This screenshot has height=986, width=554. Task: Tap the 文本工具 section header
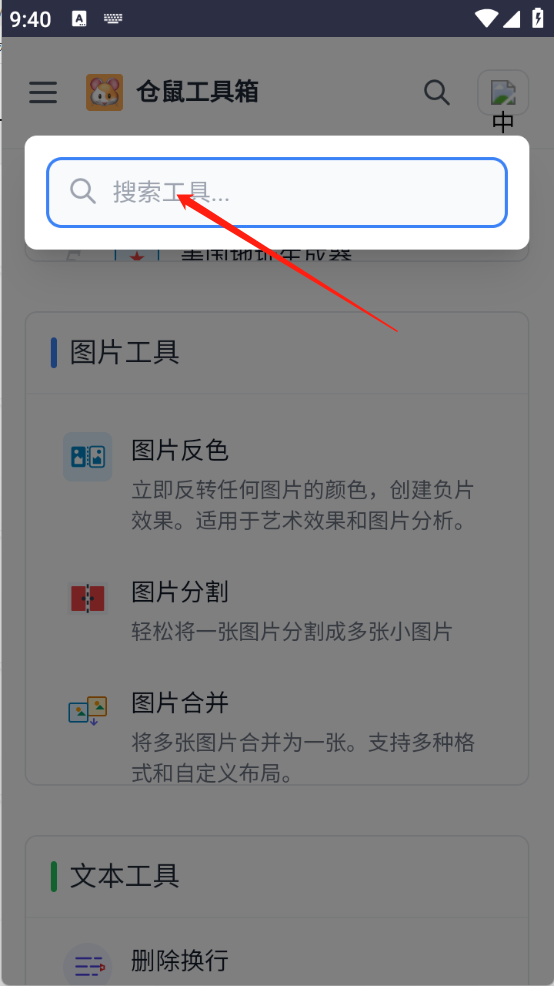click(x=125, y=876)
